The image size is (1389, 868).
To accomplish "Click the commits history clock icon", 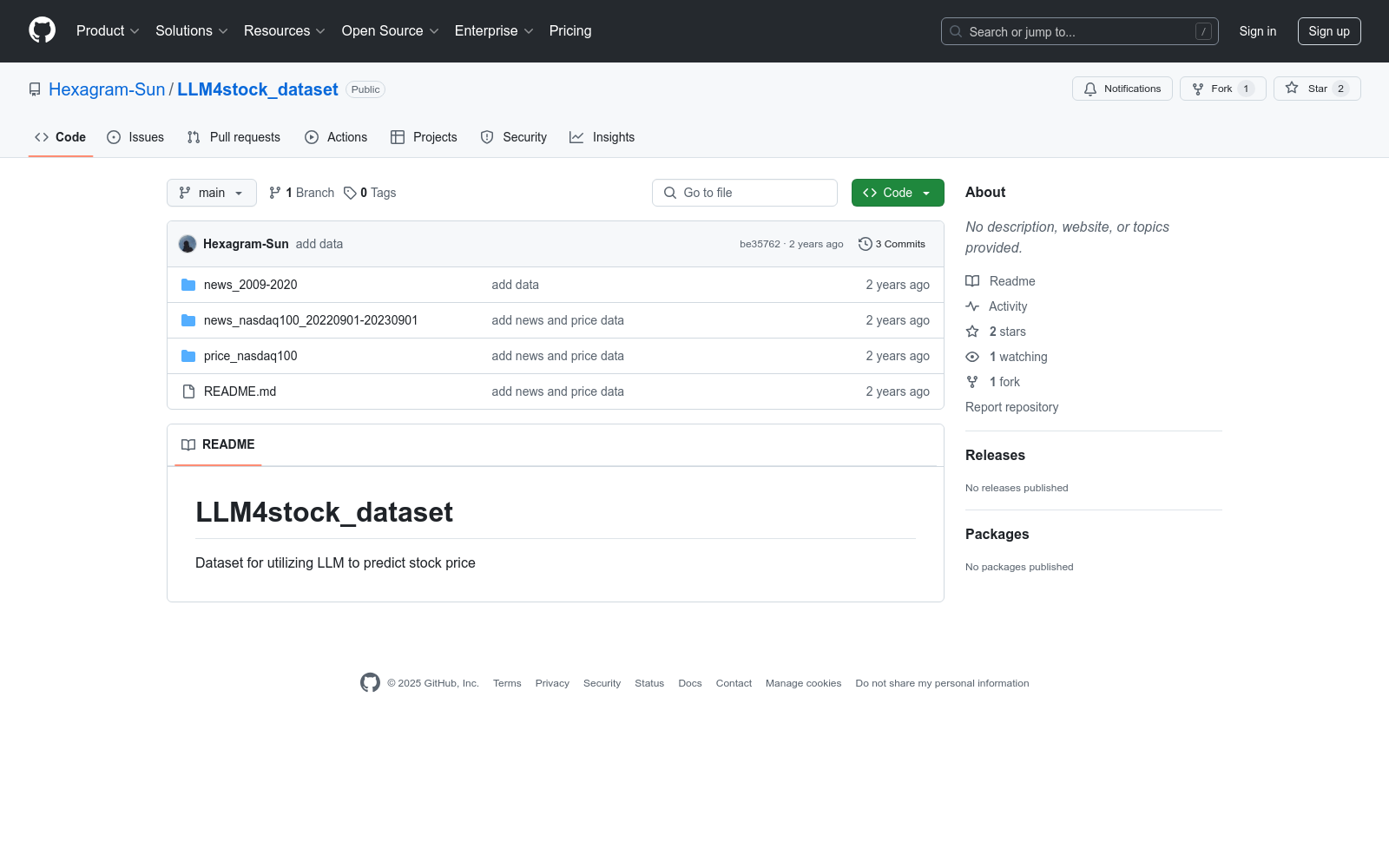I will coord(865,244).
